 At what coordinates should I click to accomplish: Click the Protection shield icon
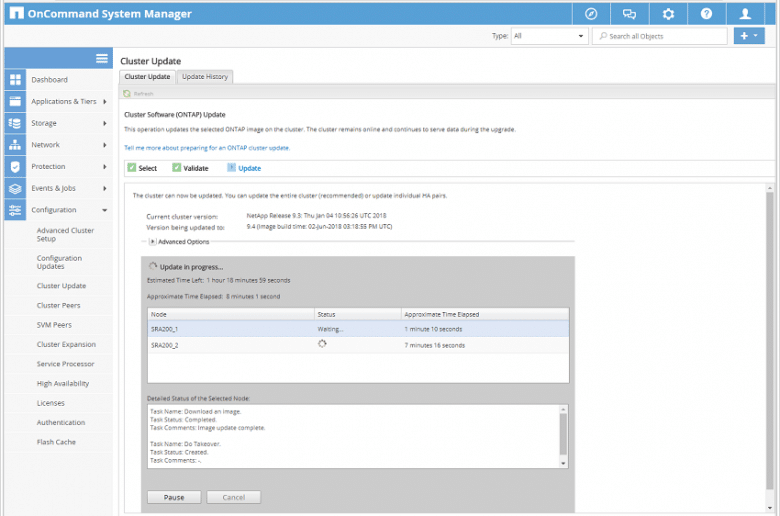click(x=15, y=167)
